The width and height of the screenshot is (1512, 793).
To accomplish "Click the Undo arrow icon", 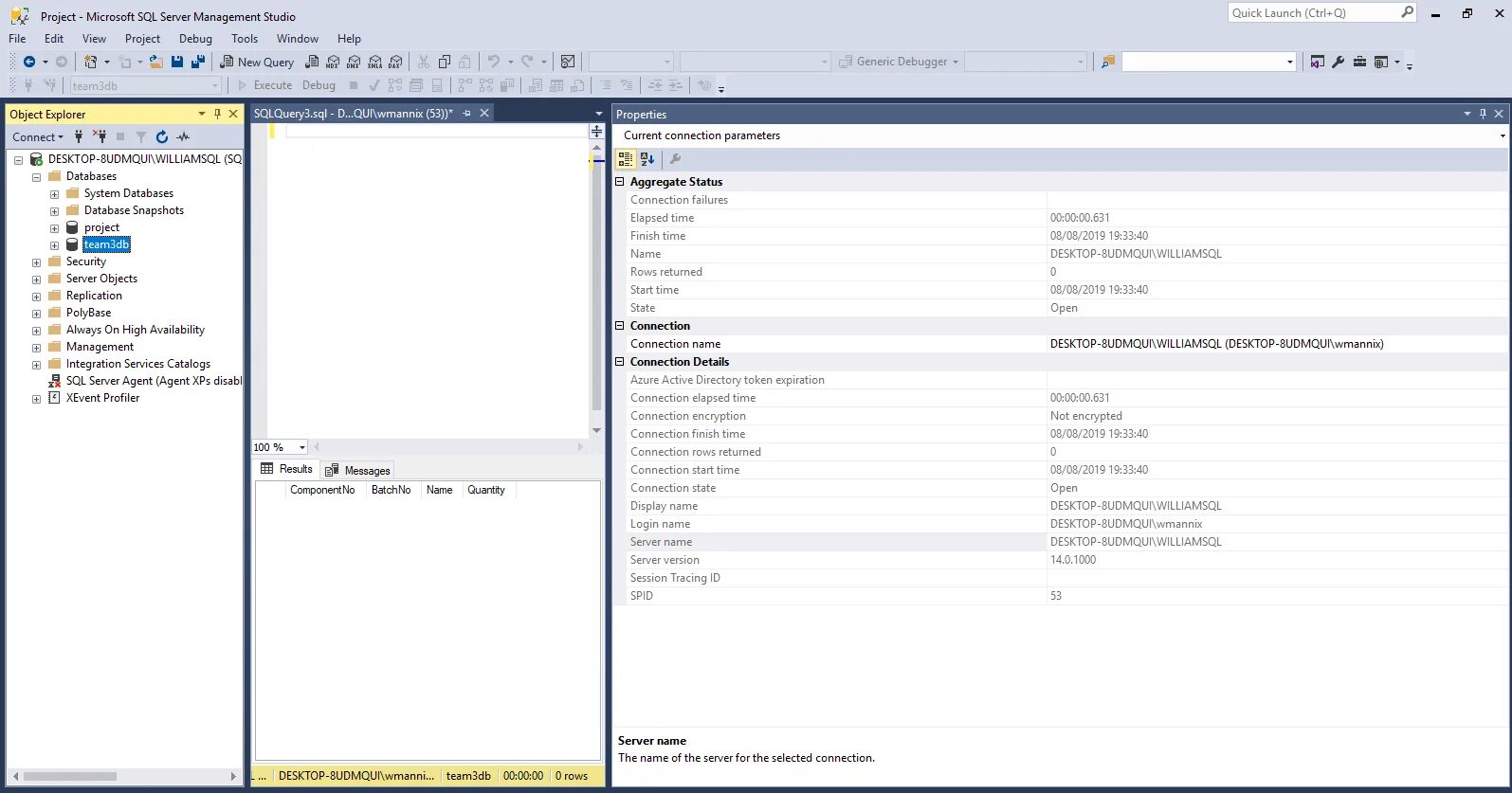I will 494,62.
